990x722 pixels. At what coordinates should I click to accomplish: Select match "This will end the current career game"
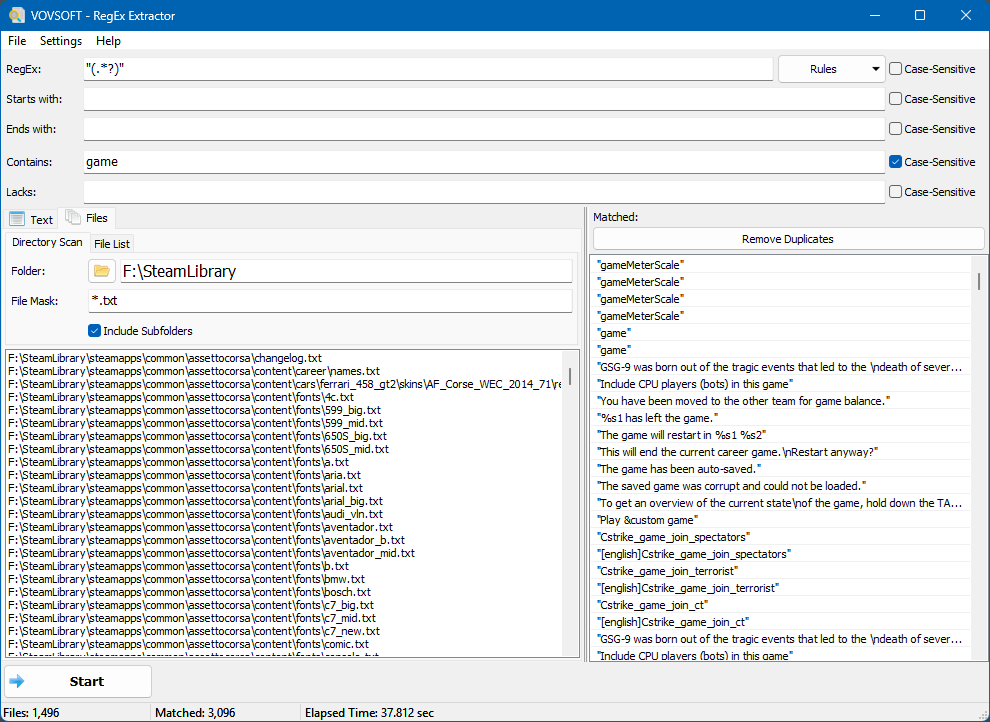[737, 452]
